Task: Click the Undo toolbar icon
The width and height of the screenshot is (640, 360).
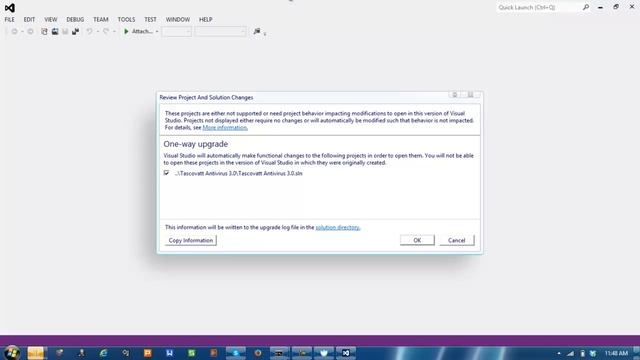Action: (89, 31)
